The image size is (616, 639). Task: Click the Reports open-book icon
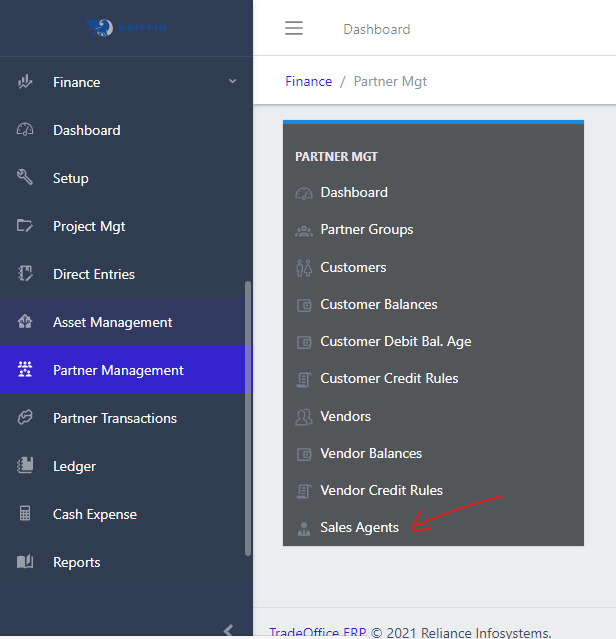25,562
